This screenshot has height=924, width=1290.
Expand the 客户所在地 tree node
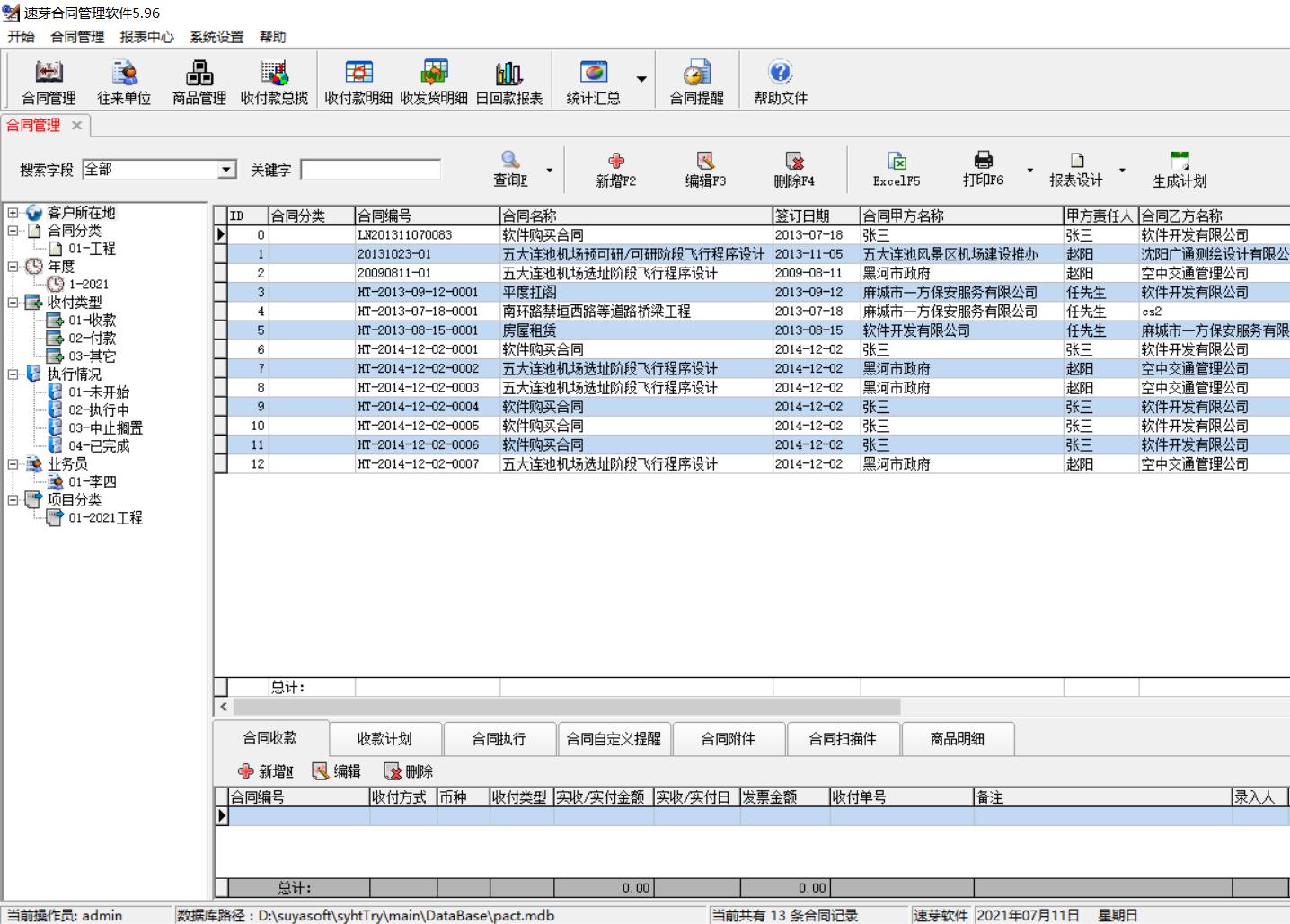13,213
